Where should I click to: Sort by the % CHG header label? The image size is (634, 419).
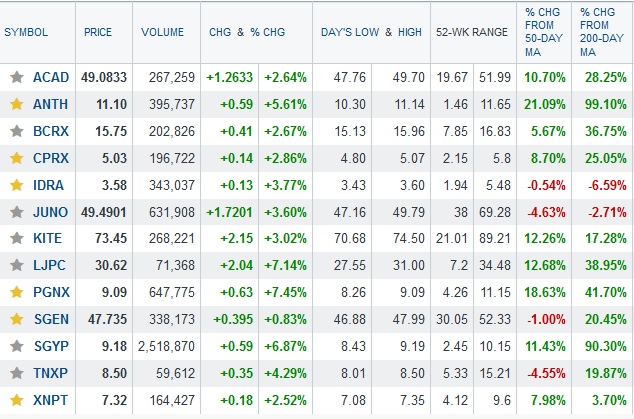tap(268, 32)
